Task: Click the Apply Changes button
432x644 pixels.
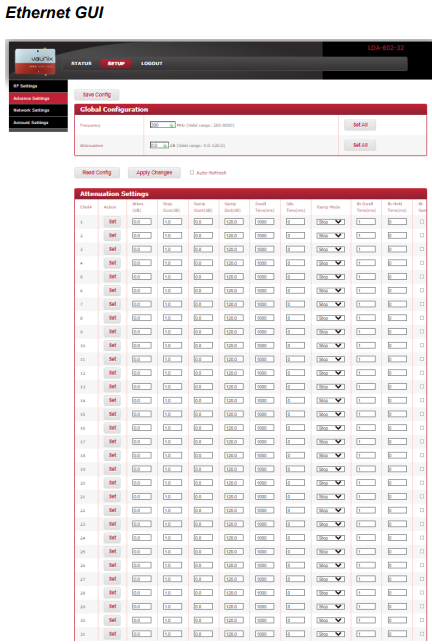Action: (x=154, y=172)
